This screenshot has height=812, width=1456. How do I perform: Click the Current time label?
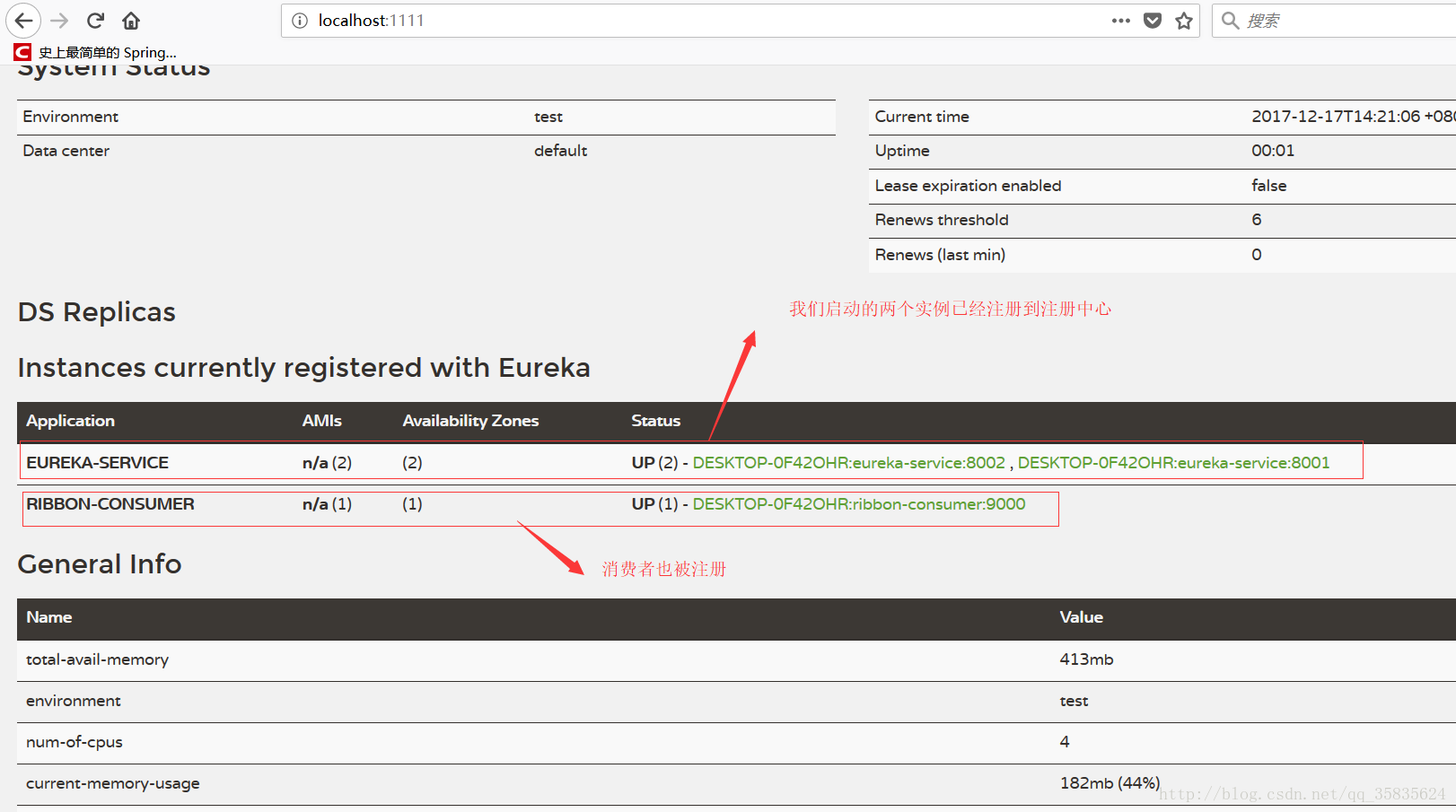pos(922,117)
